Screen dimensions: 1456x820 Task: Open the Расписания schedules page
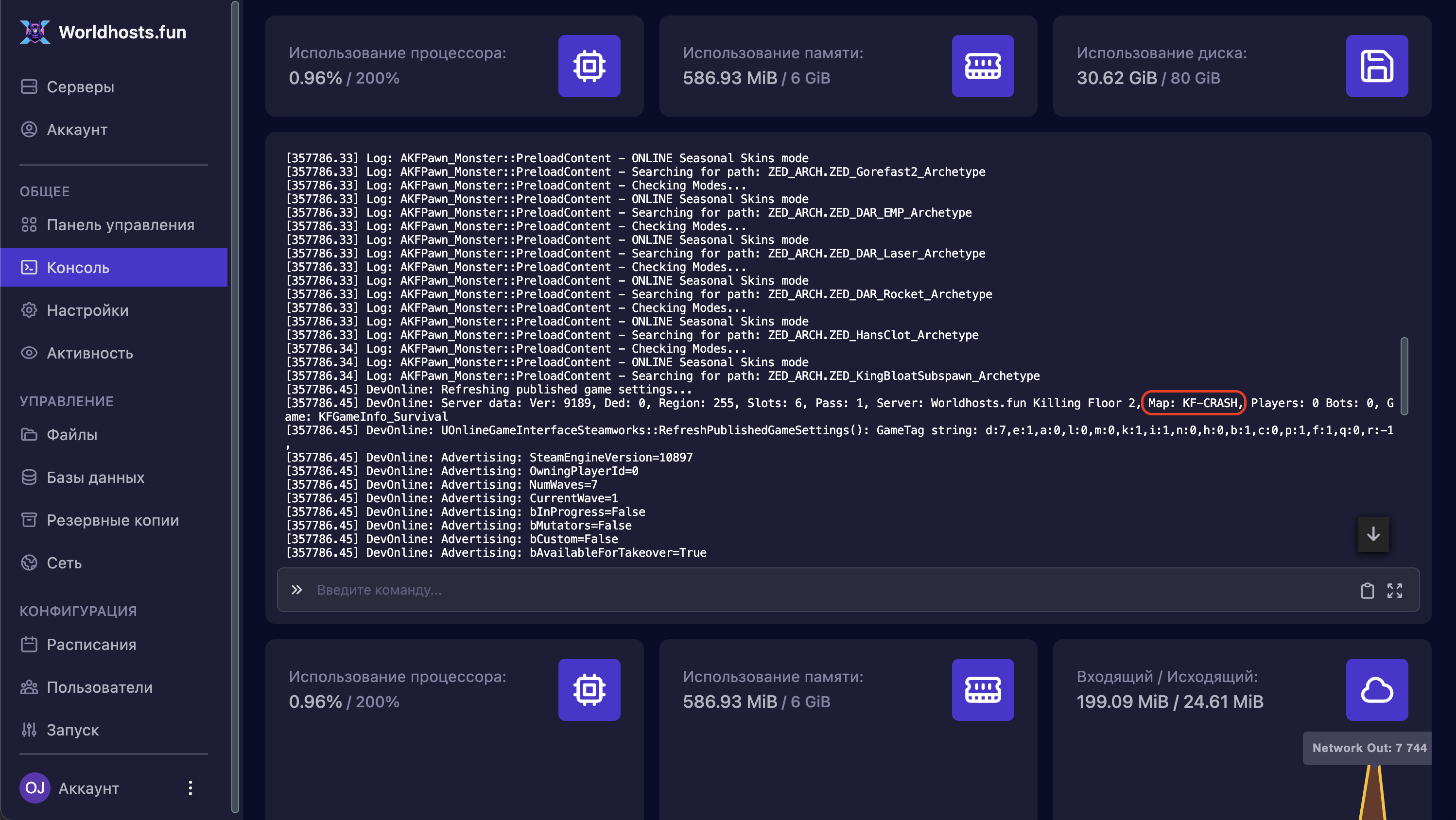pos(91,644)
